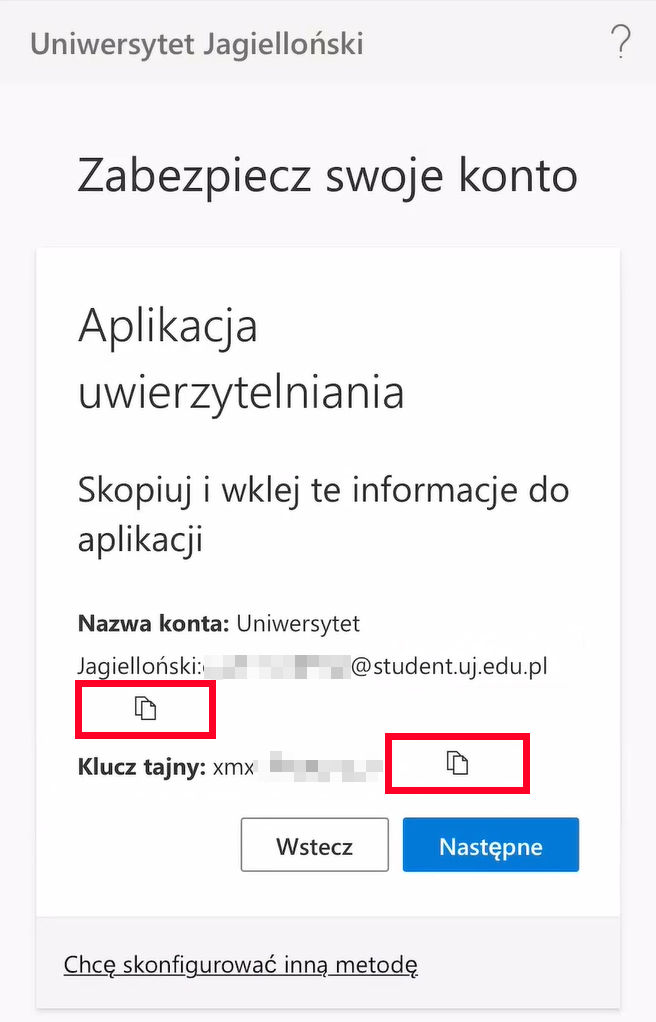The width and height of the screenshot is (656, 1022).
Task: Copy the secret key using its copy icon
Action: pyautogui.click(x=457, y=762)
